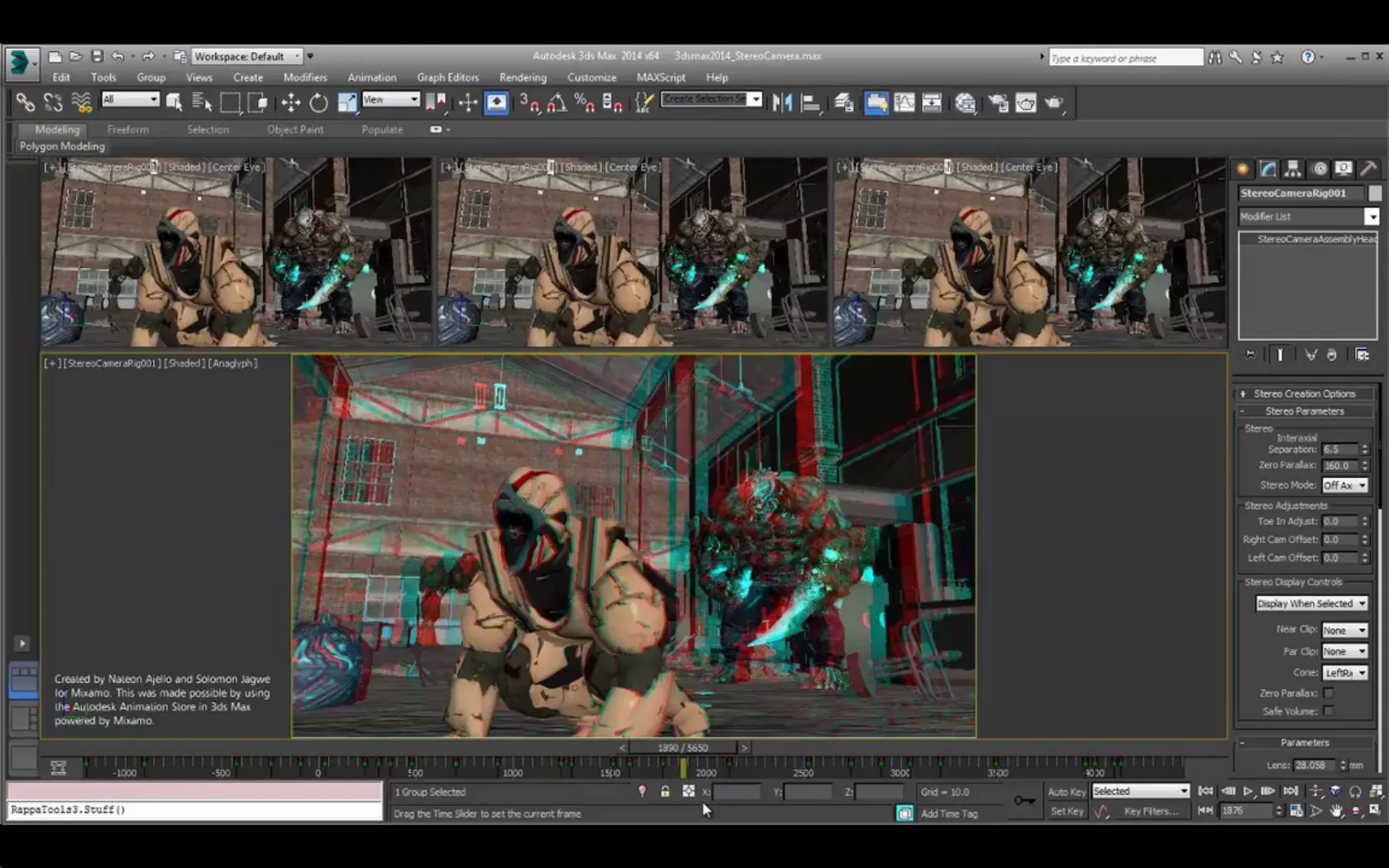Screen dimensions: 1389x868
Task: Open the MAXScript menu
Action: (661, 78)
